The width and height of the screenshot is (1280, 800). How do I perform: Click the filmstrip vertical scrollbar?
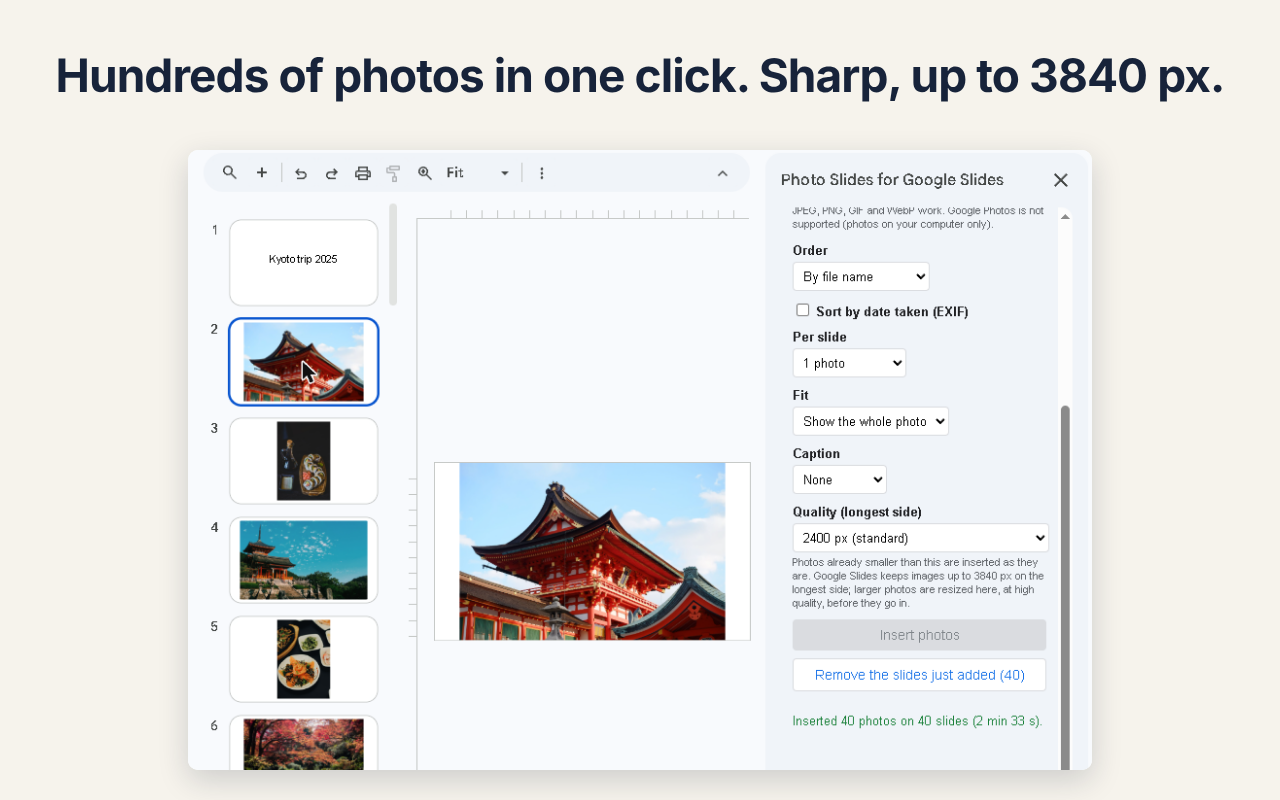(393, 255)
